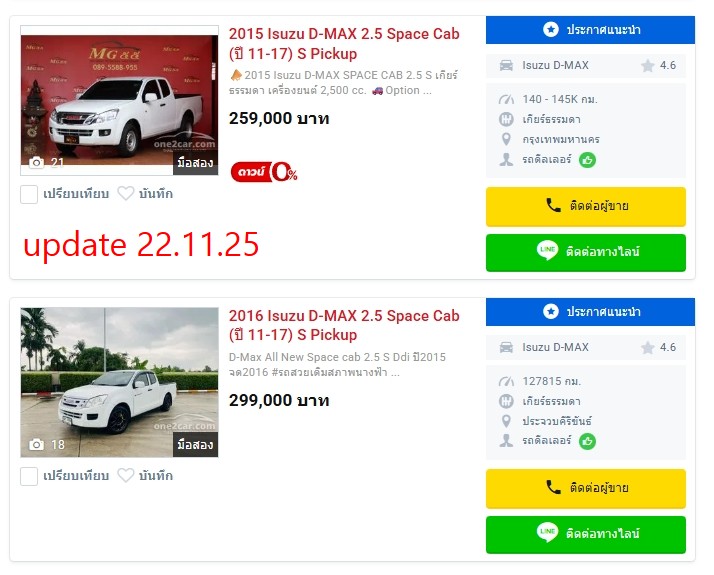Viewport: 714px width, 575px height.
Task: Click the rating star next to 4.6 in the first listing
Action: [648, 66]
